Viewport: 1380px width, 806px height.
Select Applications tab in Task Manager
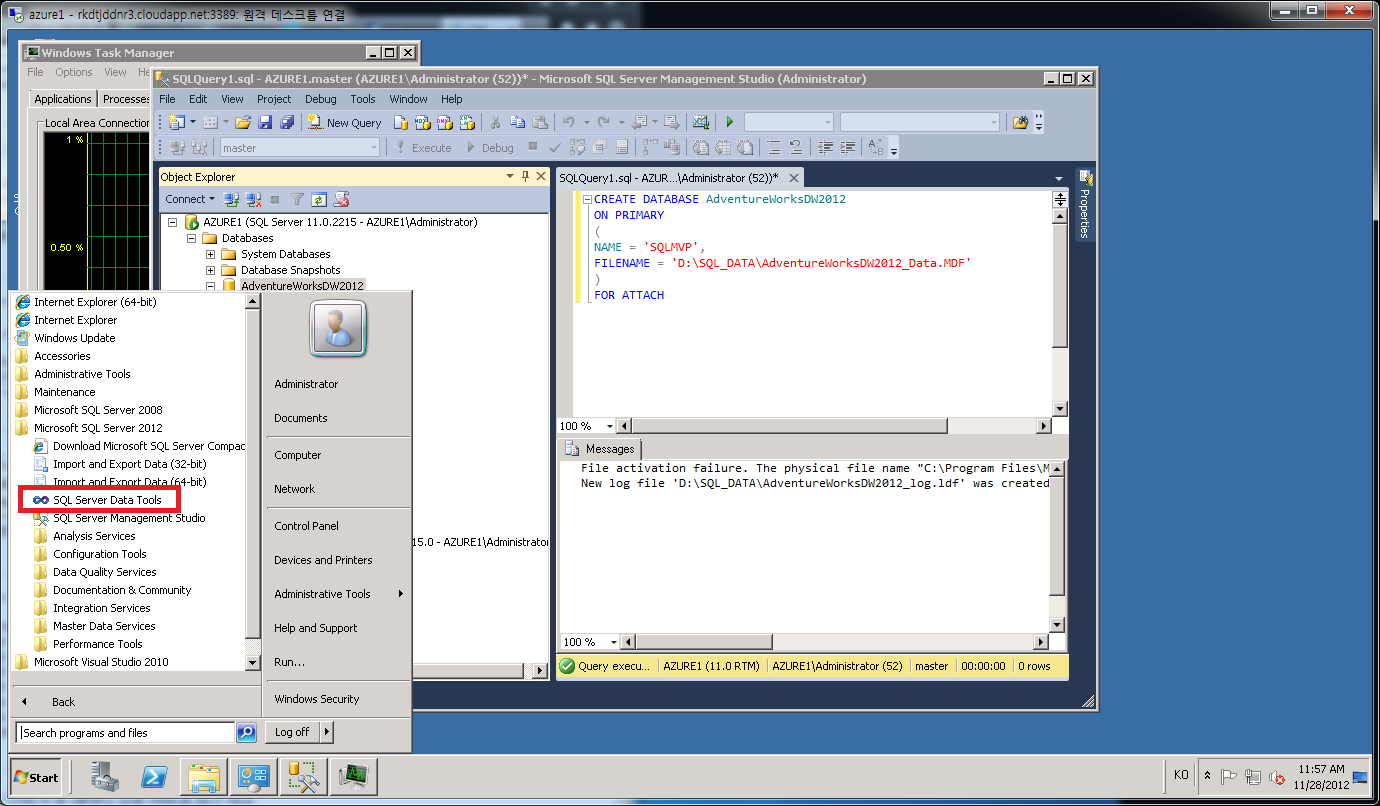click(63, 99)
